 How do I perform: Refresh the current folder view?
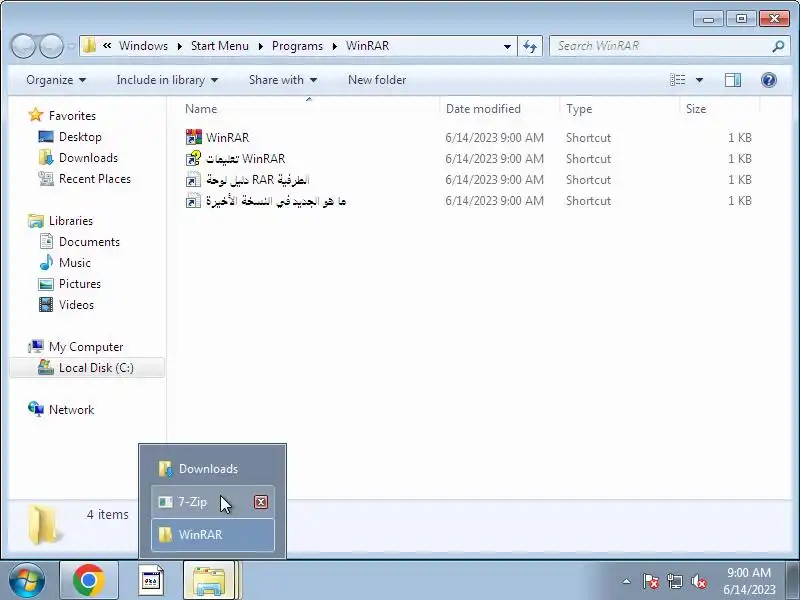530,46
